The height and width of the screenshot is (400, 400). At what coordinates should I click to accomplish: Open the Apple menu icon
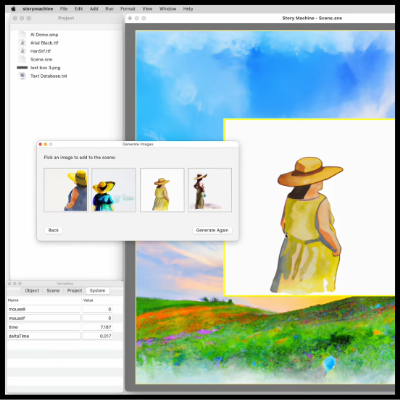tap(13, 9)
